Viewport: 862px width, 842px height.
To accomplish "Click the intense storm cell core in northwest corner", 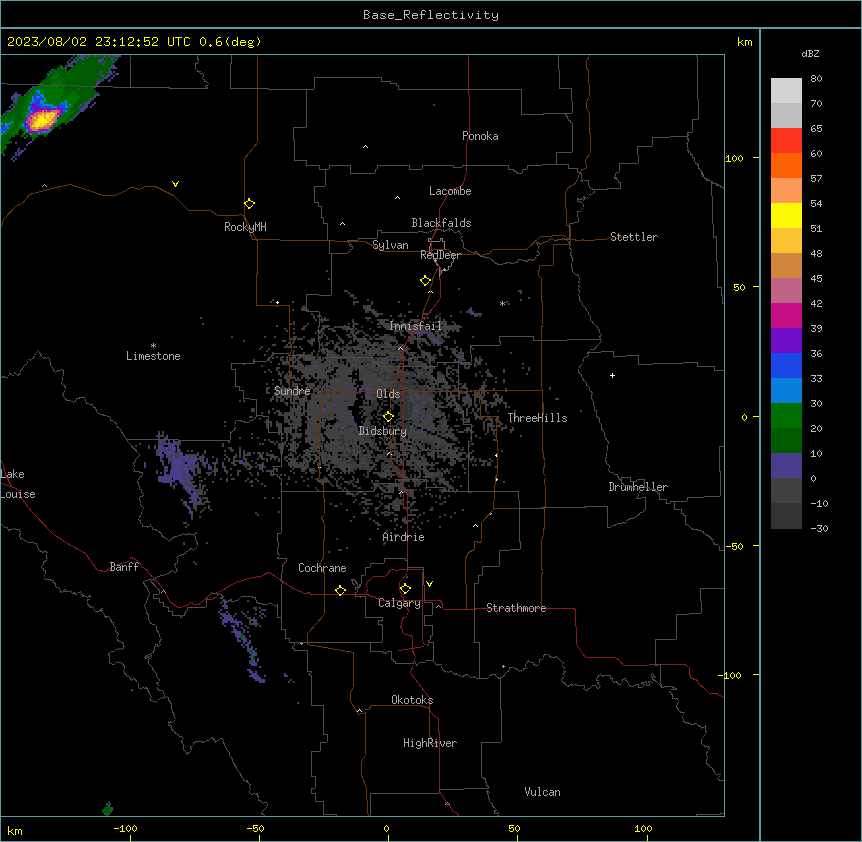I will [x=43, y=119].
